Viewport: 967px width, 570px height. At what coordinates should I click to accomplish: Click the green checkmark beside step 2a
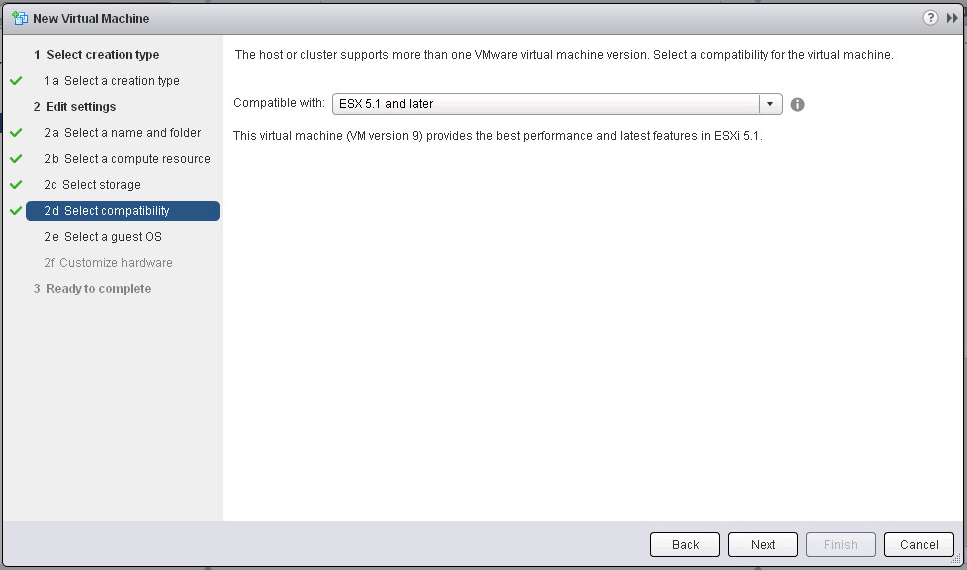tap(16, 133)
